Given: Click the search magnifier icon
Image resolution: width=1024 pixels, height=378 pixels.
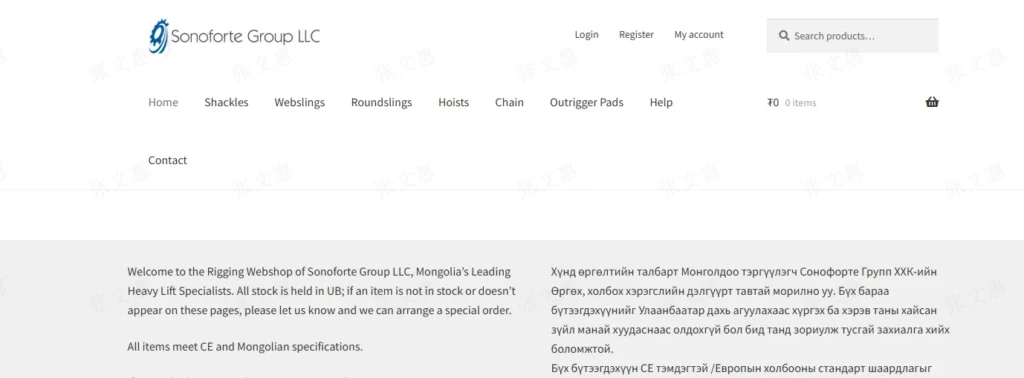Looking at the screenshot, I should 784,36.
